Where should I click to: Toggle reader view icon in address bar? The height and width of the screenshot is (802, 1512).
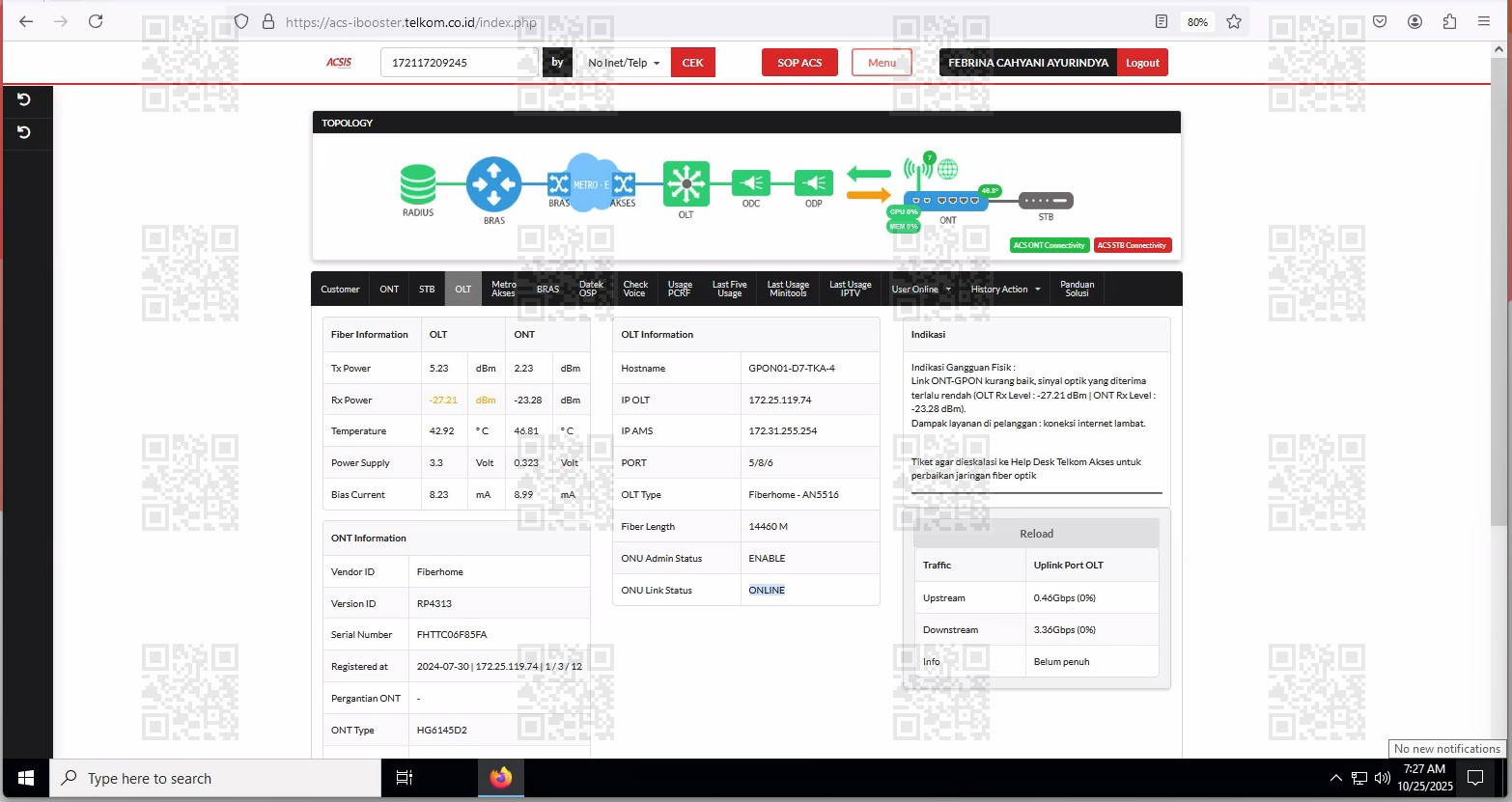(1162, 21)
